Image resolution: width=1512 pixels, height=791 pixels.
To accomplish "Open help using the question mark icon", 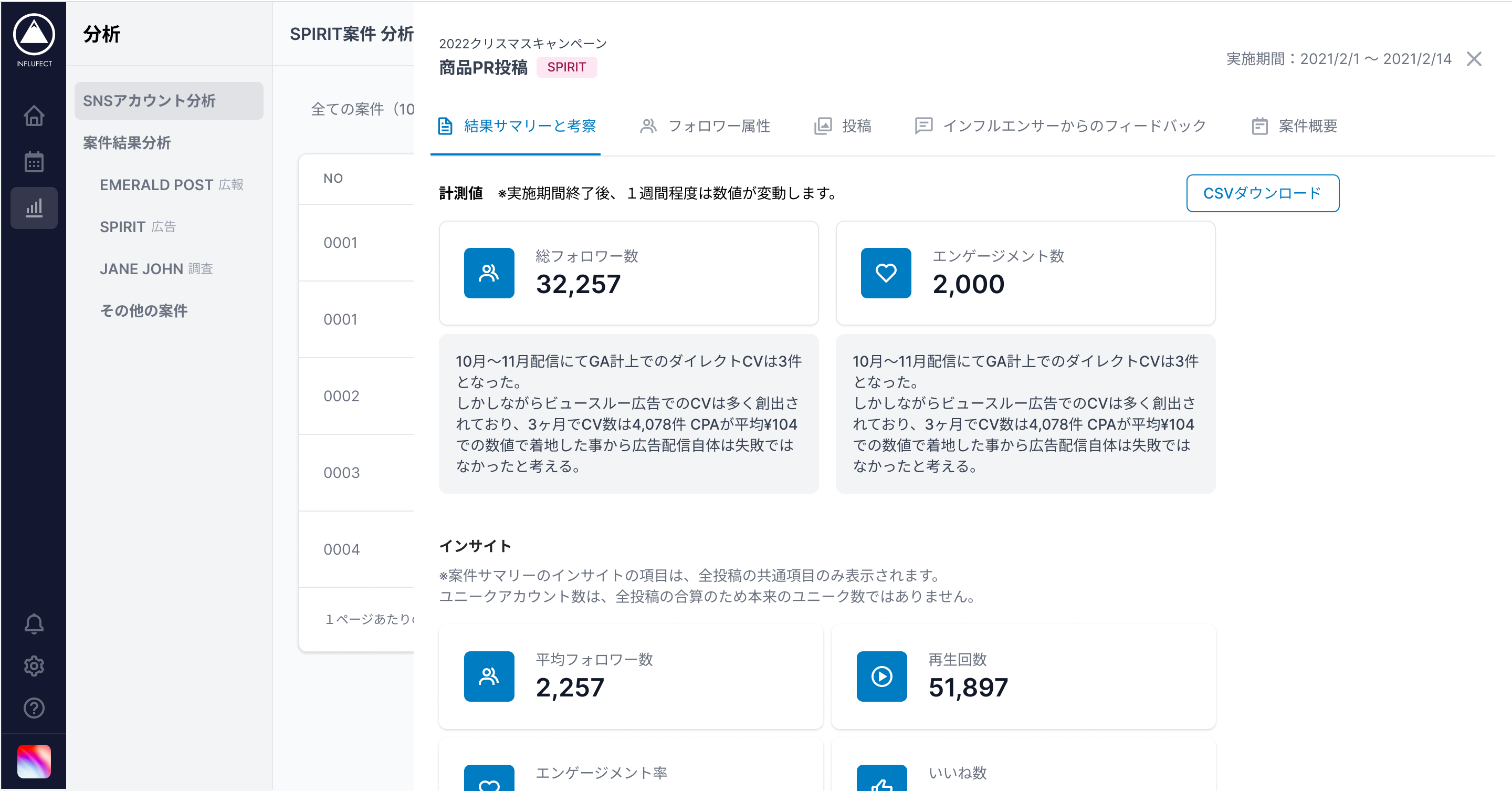I will pyautogui.click(x=34, y=708).
